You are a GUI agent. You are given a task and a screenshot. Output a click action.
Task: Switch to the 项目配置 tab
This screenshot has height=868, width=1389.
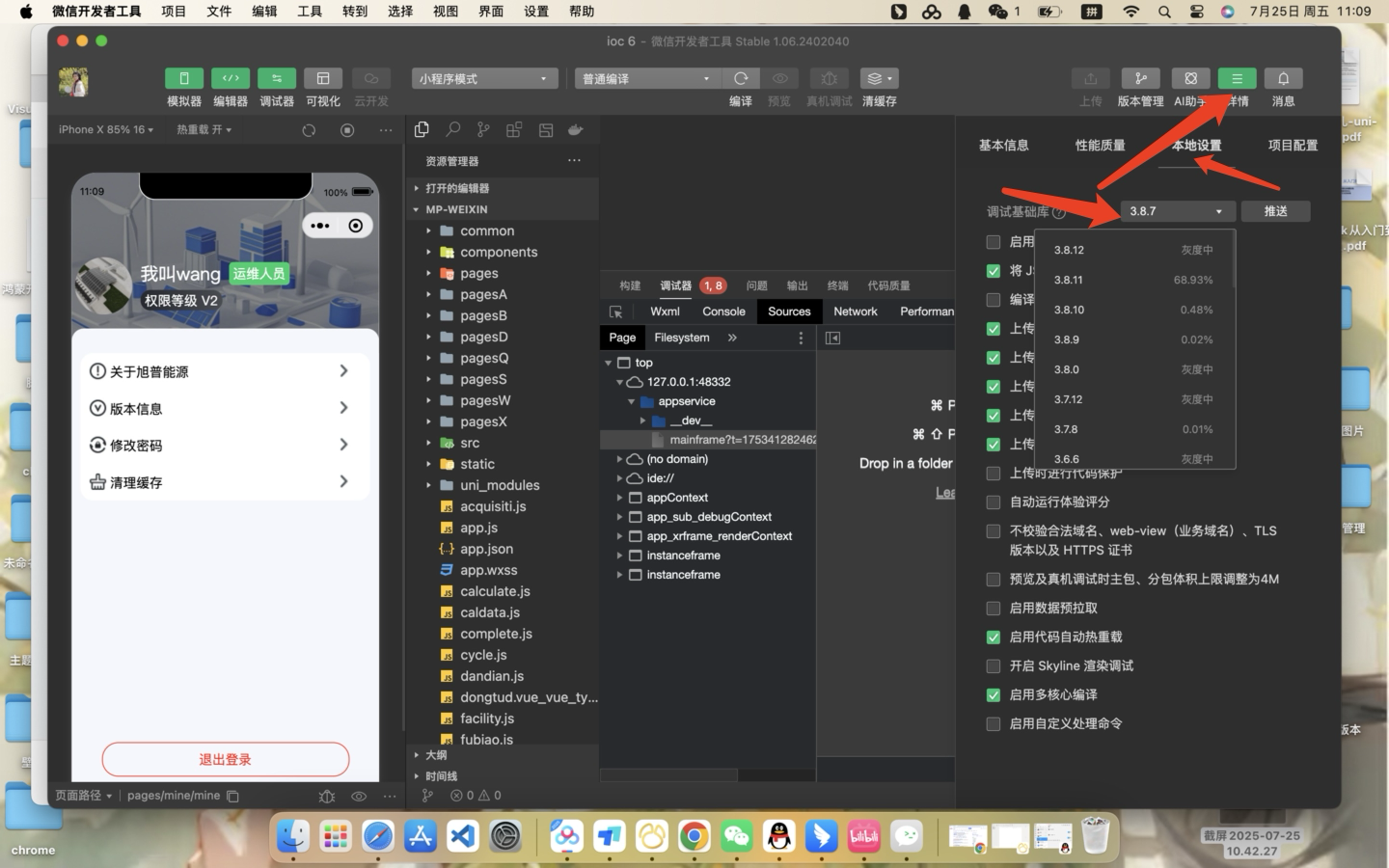[1293, 146]
